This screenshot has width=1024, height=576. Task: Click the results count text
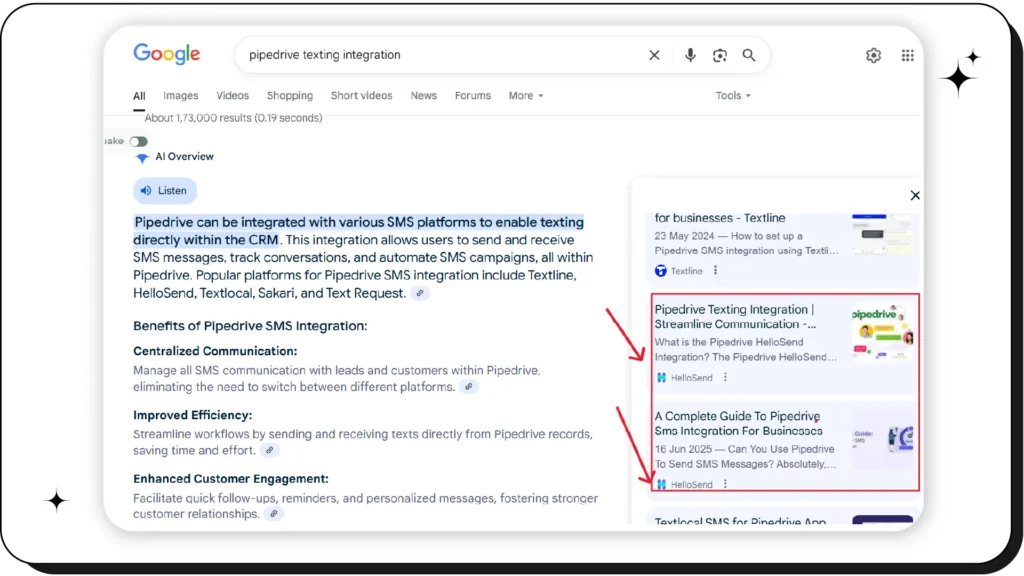(233, 118)
